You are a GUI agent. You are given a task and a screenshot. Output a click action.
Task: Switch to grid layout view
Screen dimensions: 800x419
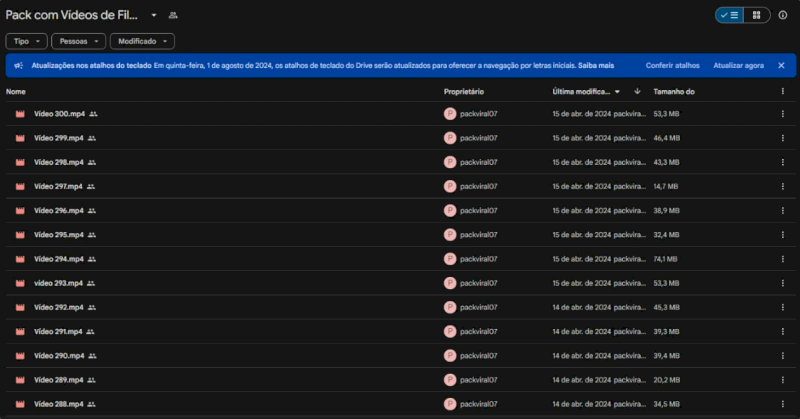click(756, 15)
